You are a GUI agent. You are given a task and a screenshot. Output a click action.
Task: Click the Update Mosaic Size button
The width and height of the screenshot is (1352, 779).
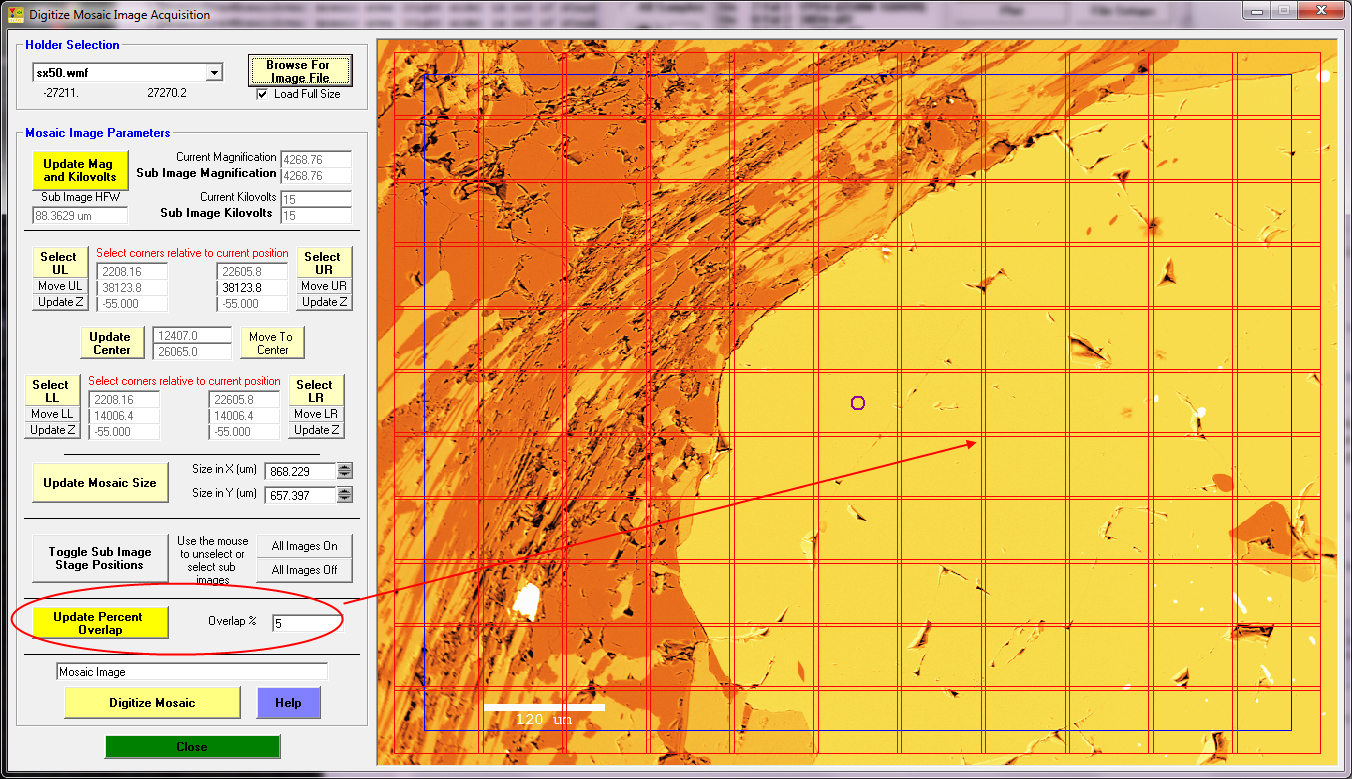point(100,483)
